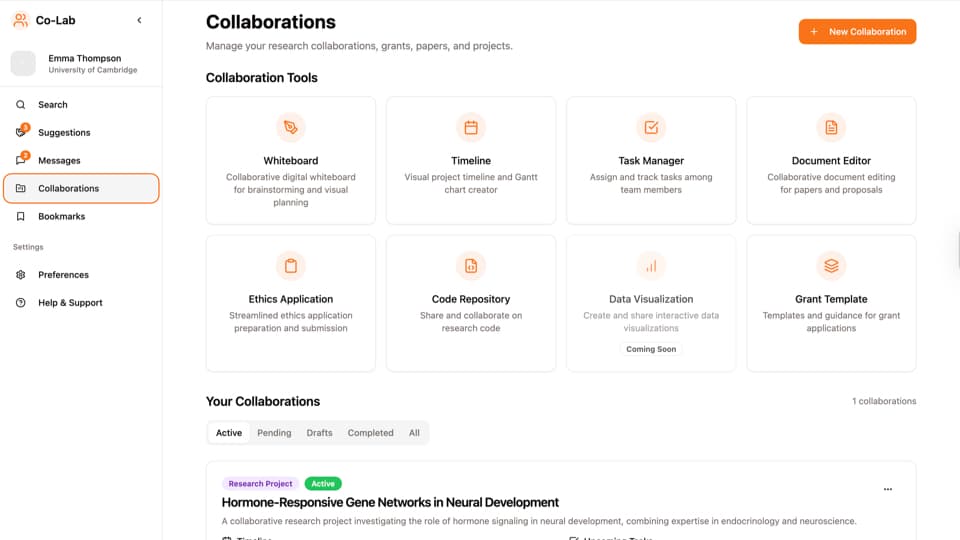Open the Grant Template tool title

(831, 299)
